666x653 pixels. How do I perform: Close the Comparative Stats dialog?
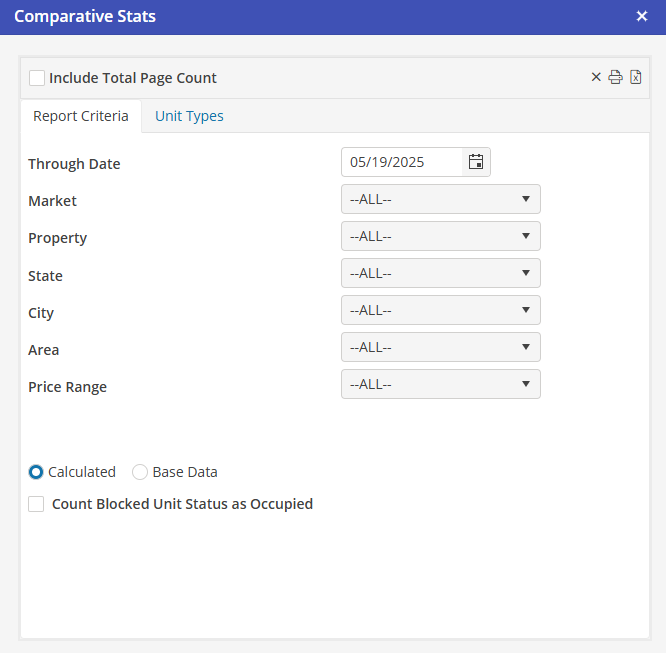point(642,16)
